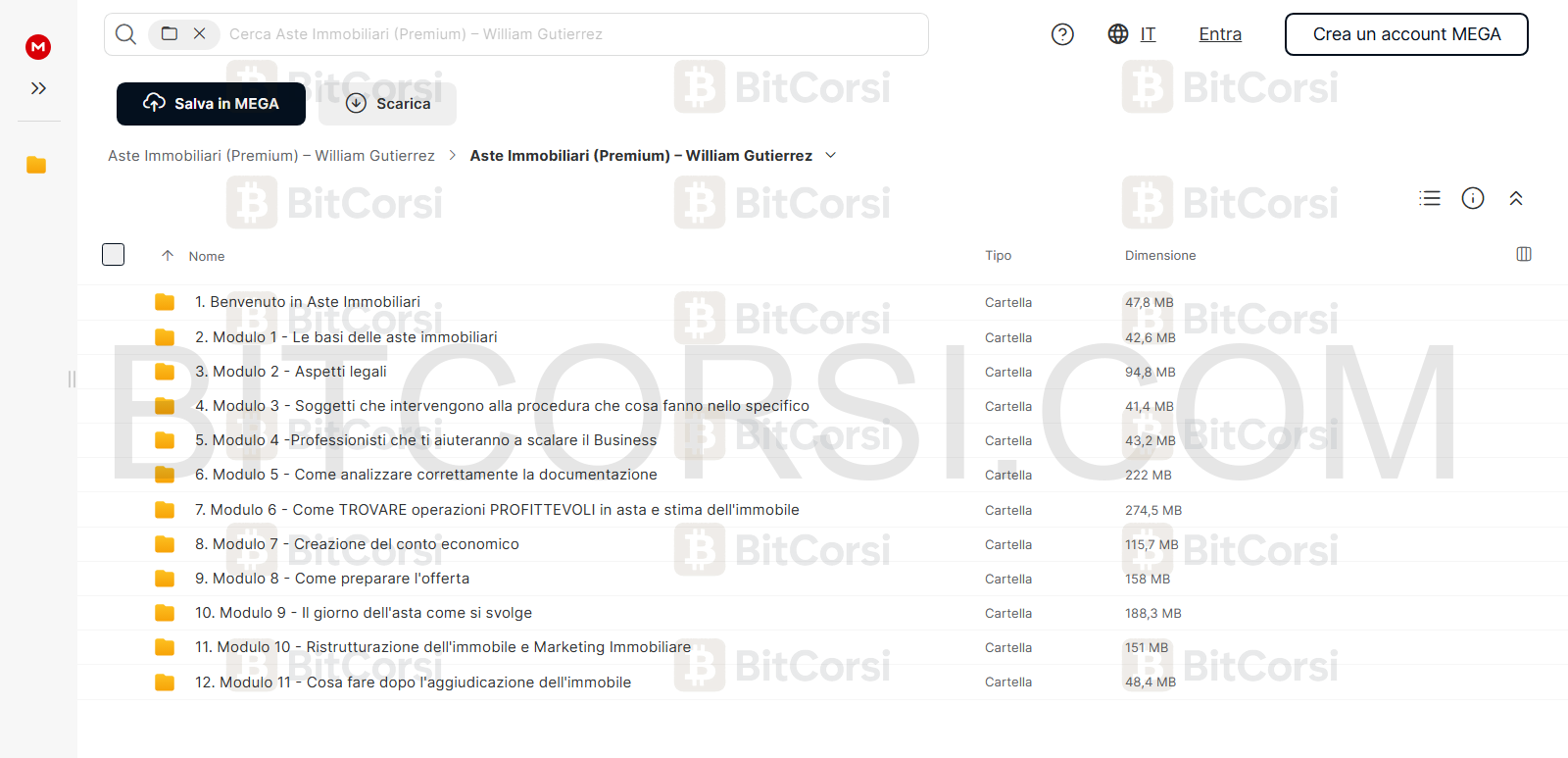
Task: Click folder icon of 6. Modulo 5 row
Action: pos(165,475)
